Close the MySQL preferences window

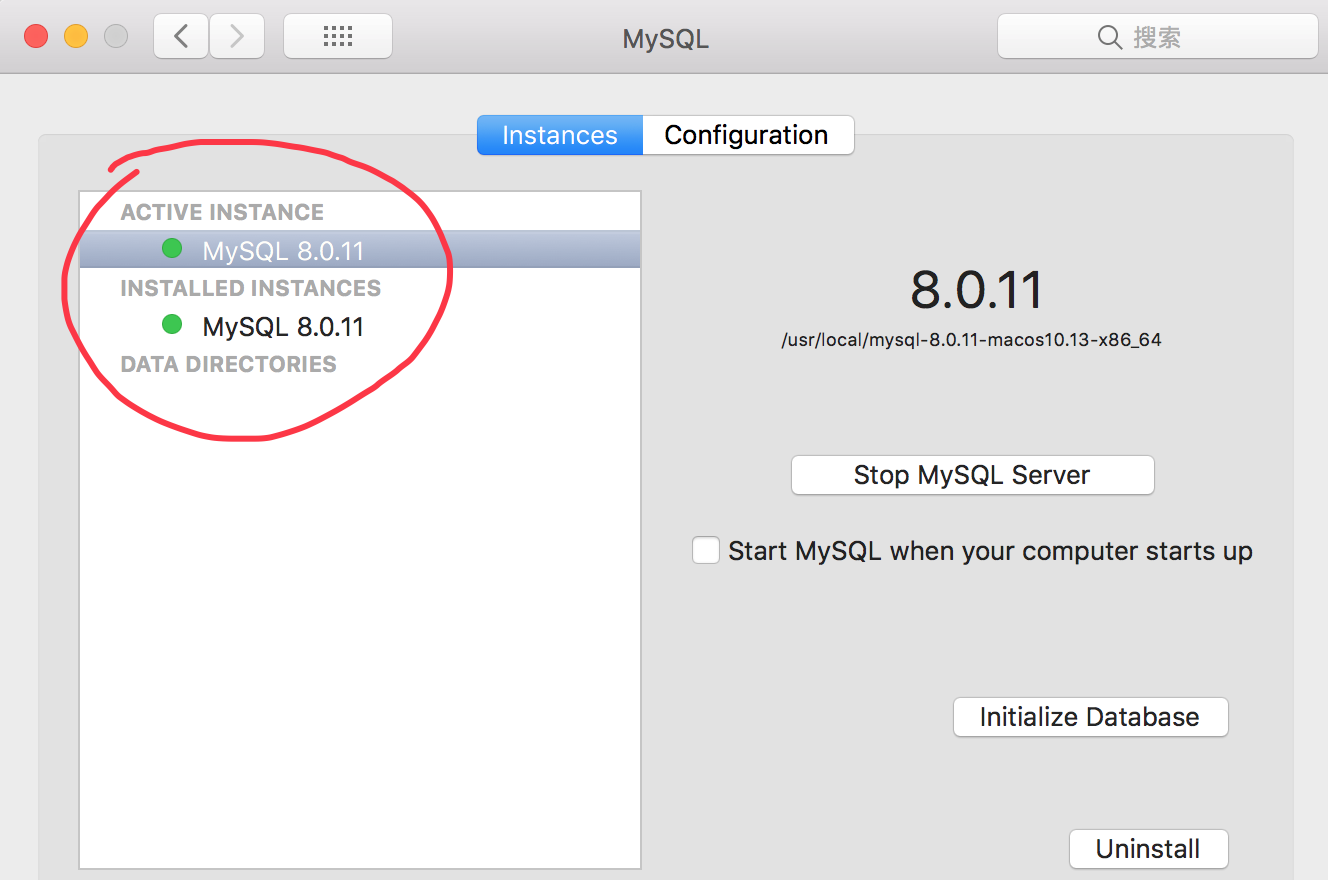click(x=36, y=37)
